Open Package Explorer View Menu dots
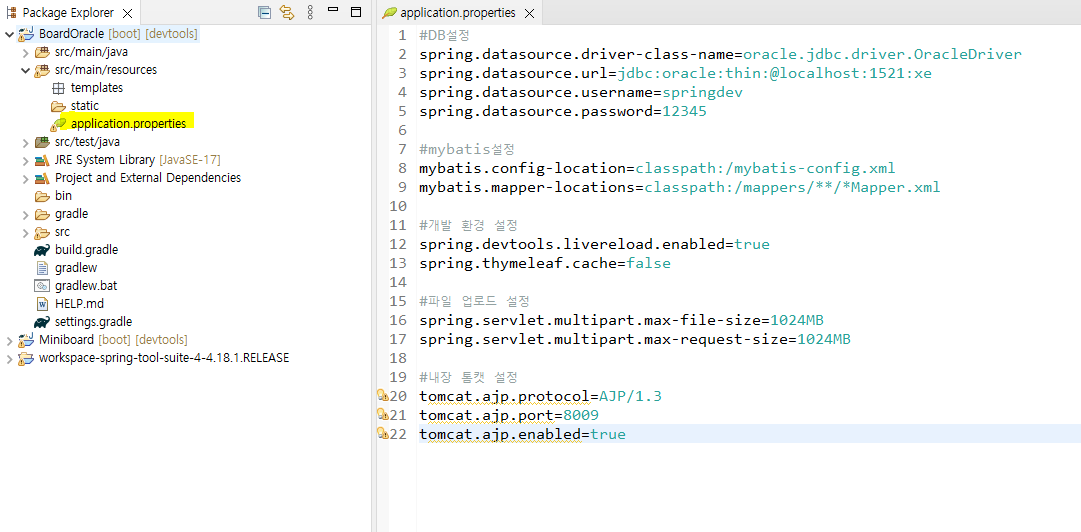Image resolution: width=1081 pixels, height=532 pixels. click(x=310, y=12)
